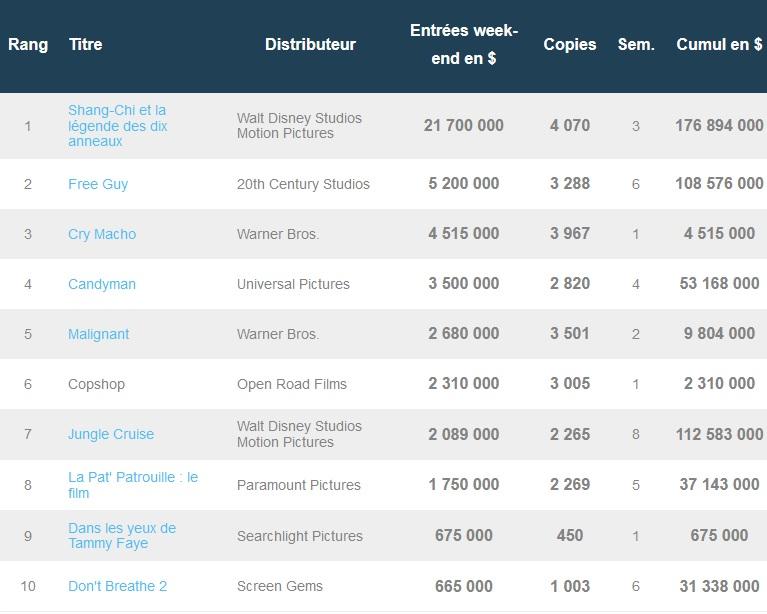The height and width of the screenshot is (614, 767).
Task: Open the Candyman movie link
Action: 102,284
